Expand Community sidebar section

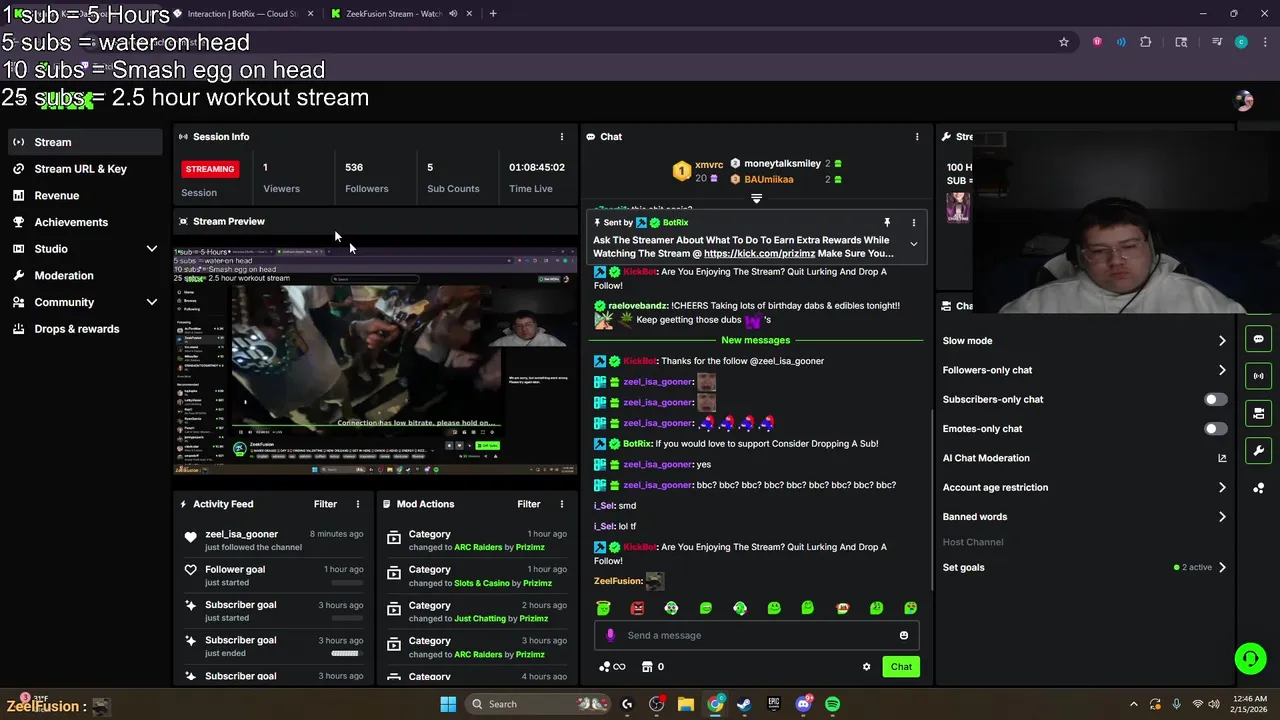click(152, 302)
